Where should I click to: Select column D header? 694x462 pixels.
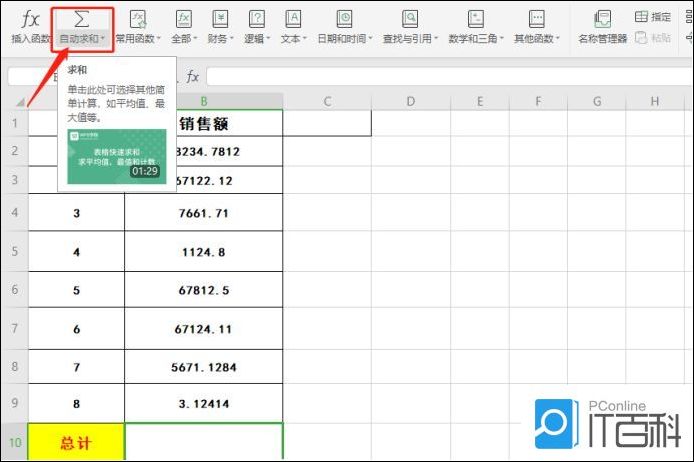[x=411, y=101]
